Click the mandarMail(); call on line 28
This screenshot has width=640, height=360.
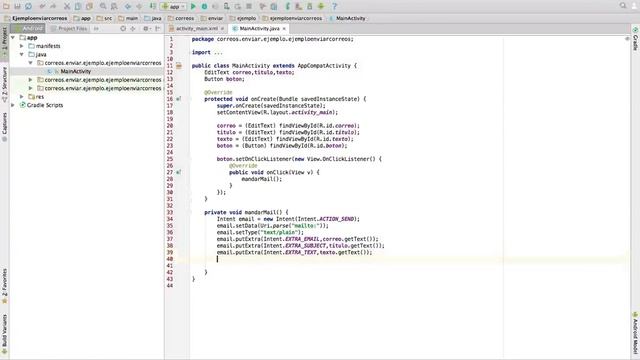[262, 179]
